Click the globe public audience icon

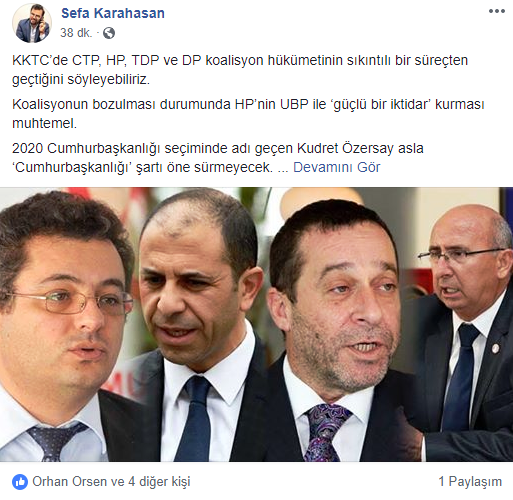pyautogui.click(x=109, y=33)
